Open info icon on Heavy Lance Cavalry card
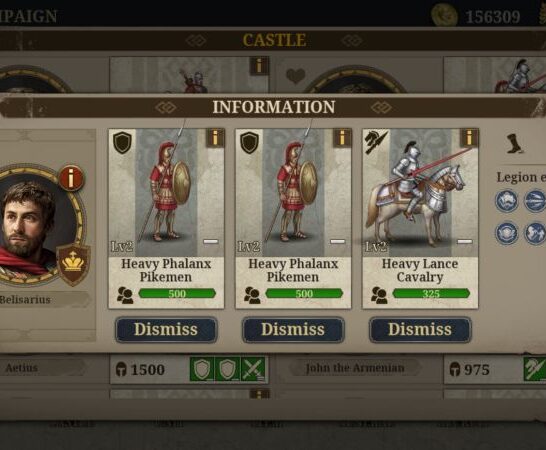Image resolution: width=546 pixels, height=450 pixels. coord(469,138)
